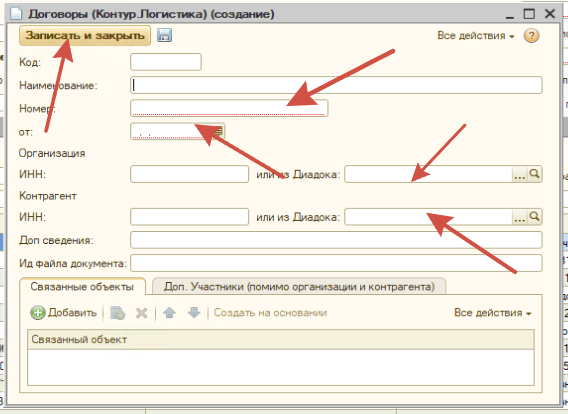Expand Все действия dropdown in table toolbar

tap(493, 313)
